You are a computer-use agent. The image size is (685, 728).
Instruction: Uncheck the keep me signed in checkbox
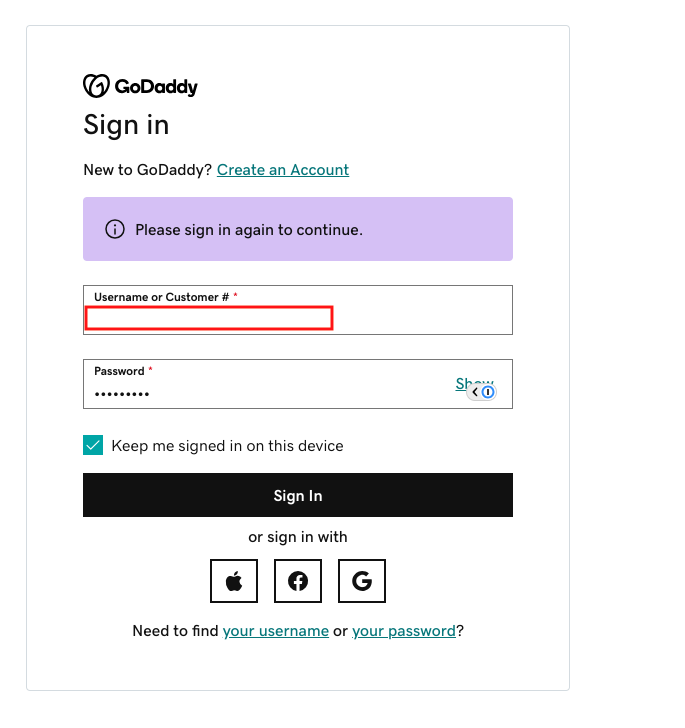[x=93, y=445]
